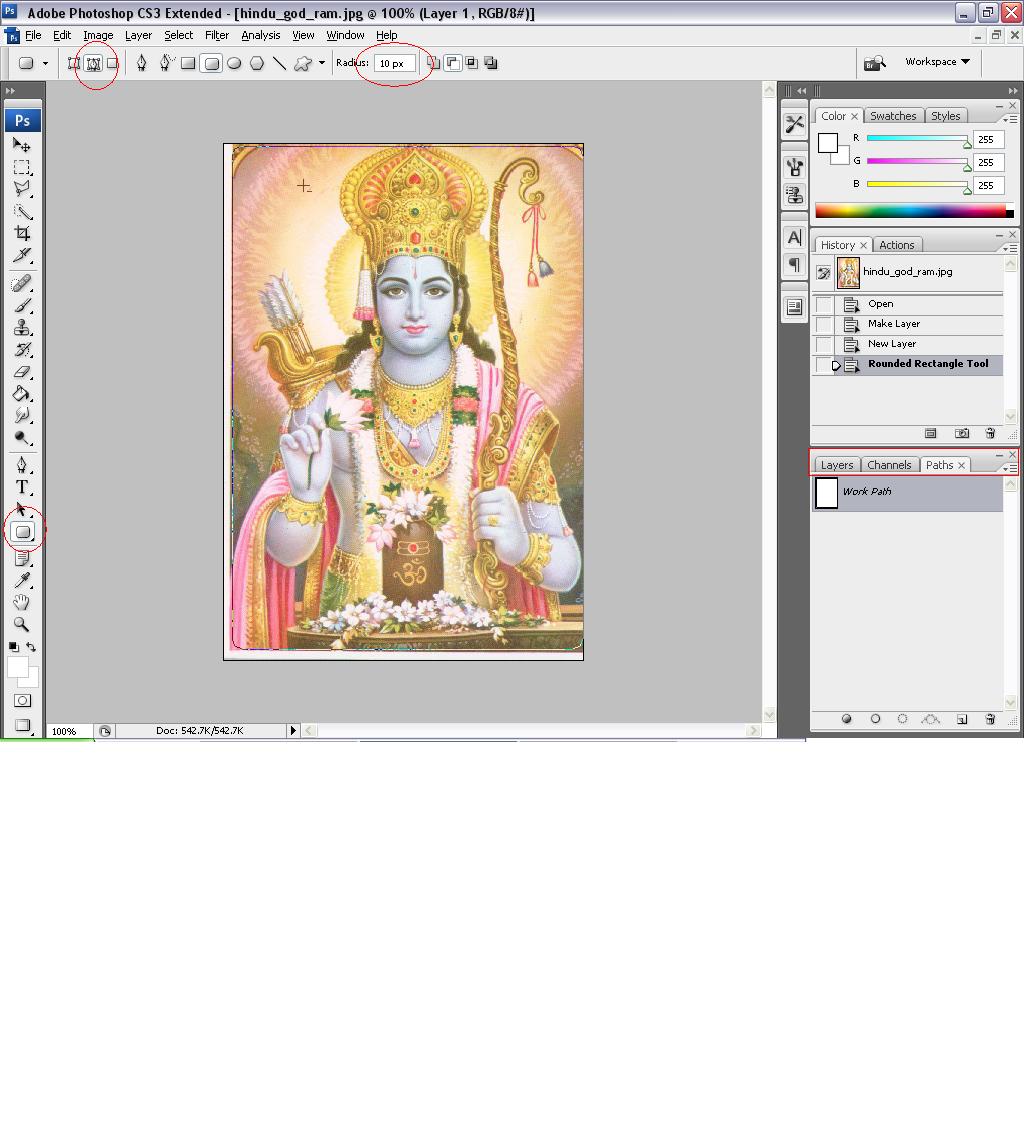Image resolution: width=1024 pixels, height=1148 pixels.
Task: Choose the Ellipse shape tool in options bar
Action: point(234,63)
